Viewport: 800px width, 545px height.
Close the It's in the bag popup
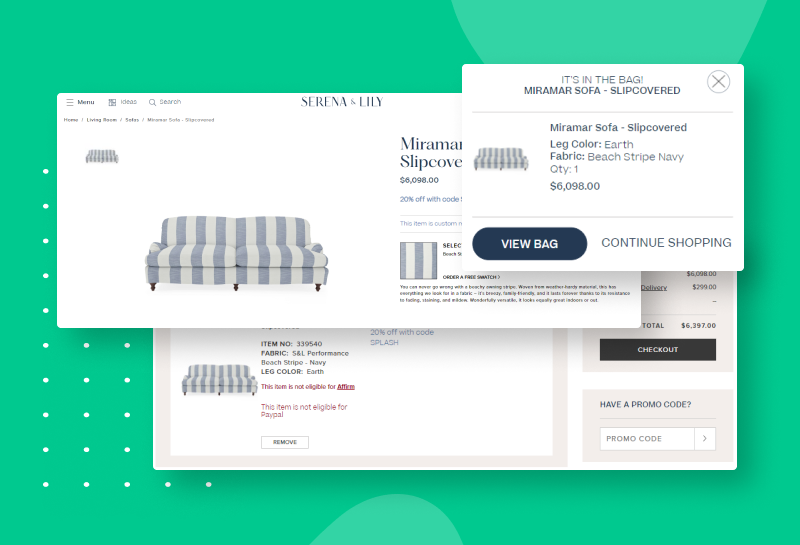tap(718, 82)
